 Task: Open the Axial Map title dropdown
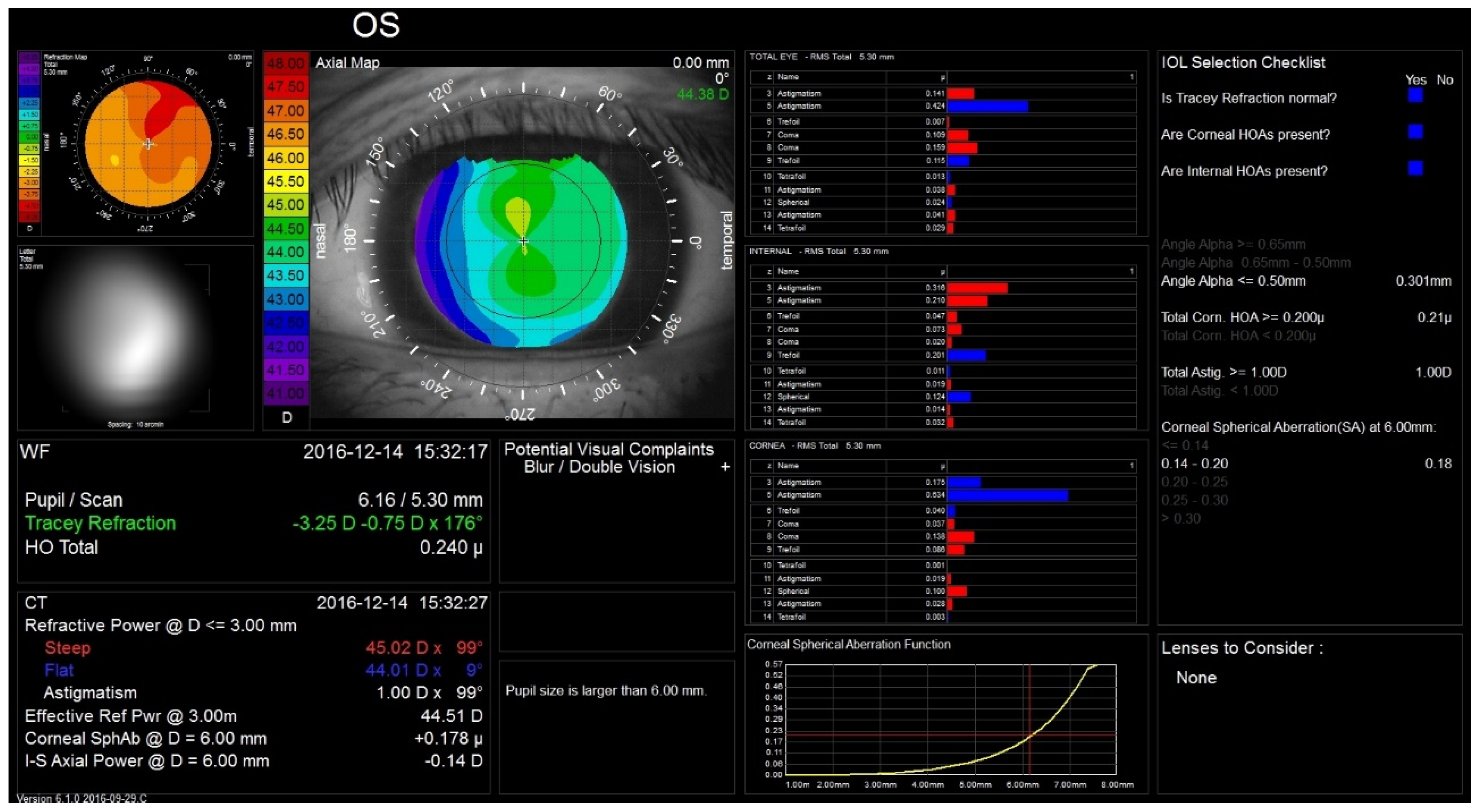(x=347, y=62)
